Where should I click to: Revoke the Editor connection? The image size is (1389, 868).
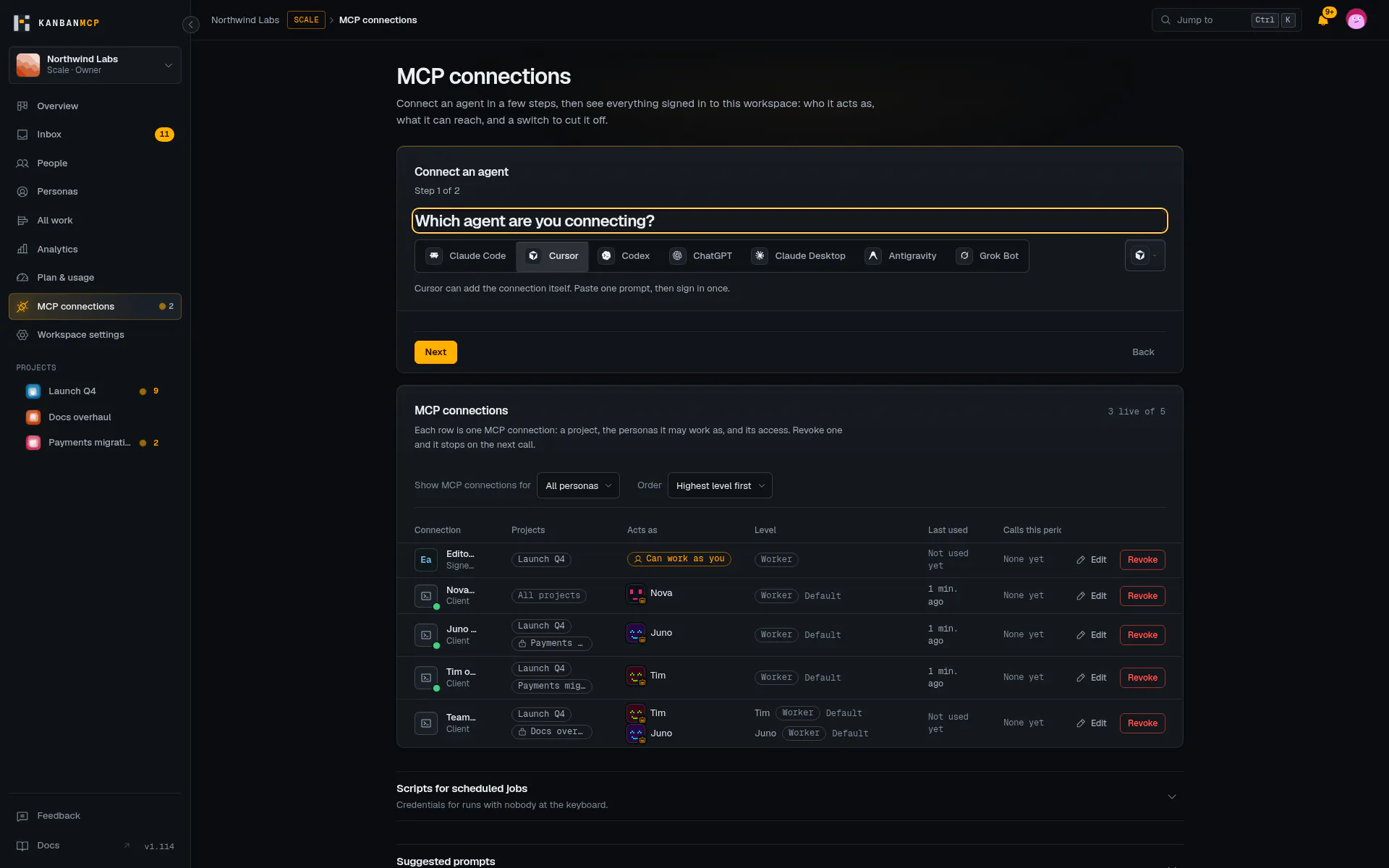(1142, 560)
